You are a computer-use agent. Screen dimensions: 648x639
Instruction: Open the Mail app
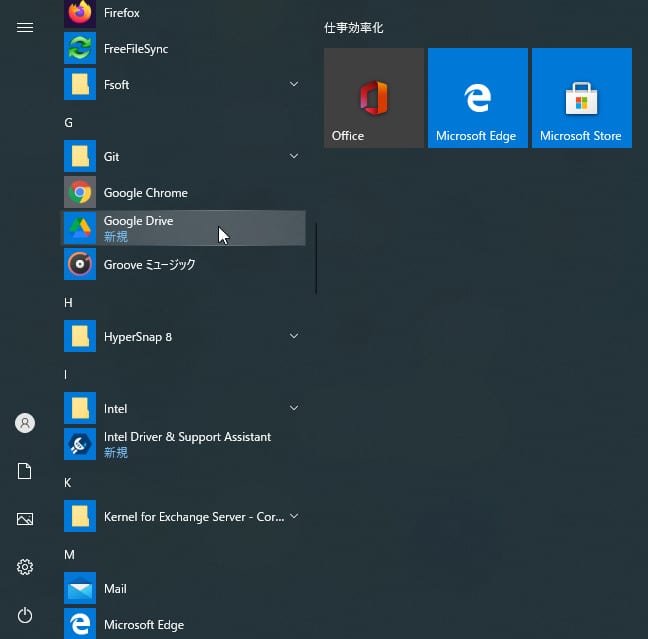pos(115,589)
